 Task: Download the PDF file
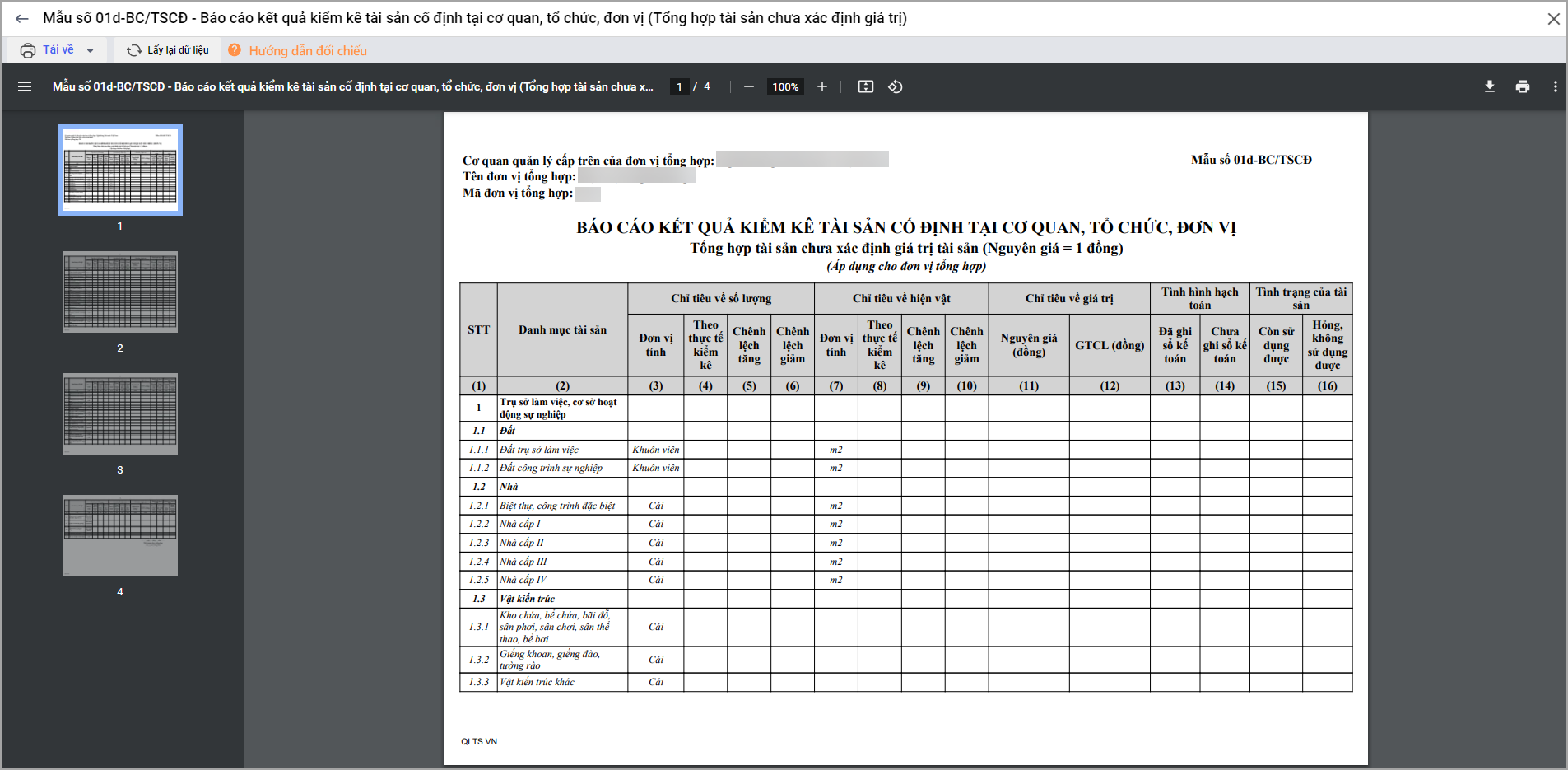tap(1490, 86)
